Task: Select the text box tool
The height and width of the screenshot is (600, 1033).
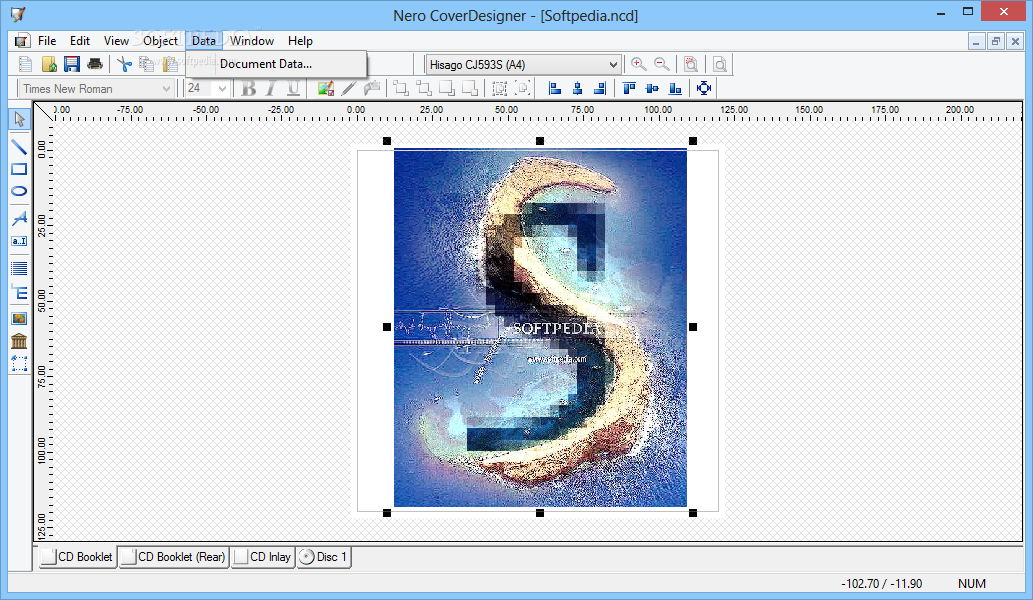Action: pyautogui.click(x=19, y=241)
